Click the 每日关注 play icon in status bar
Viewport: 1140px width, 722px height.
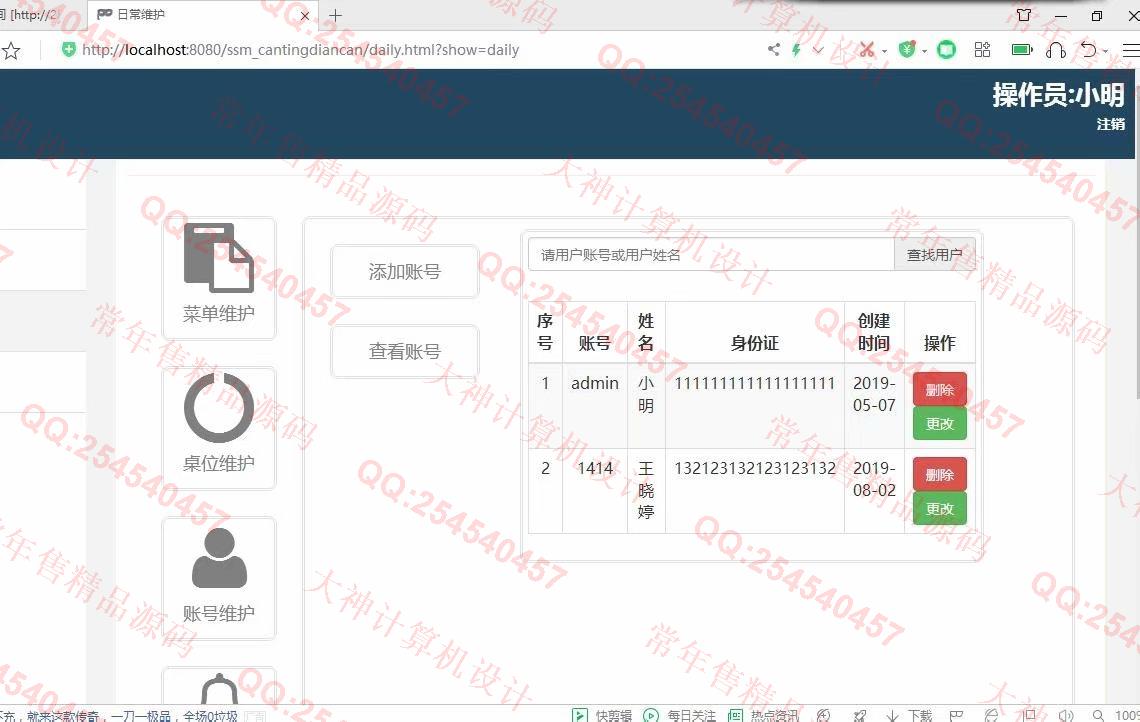click(651, 715)
